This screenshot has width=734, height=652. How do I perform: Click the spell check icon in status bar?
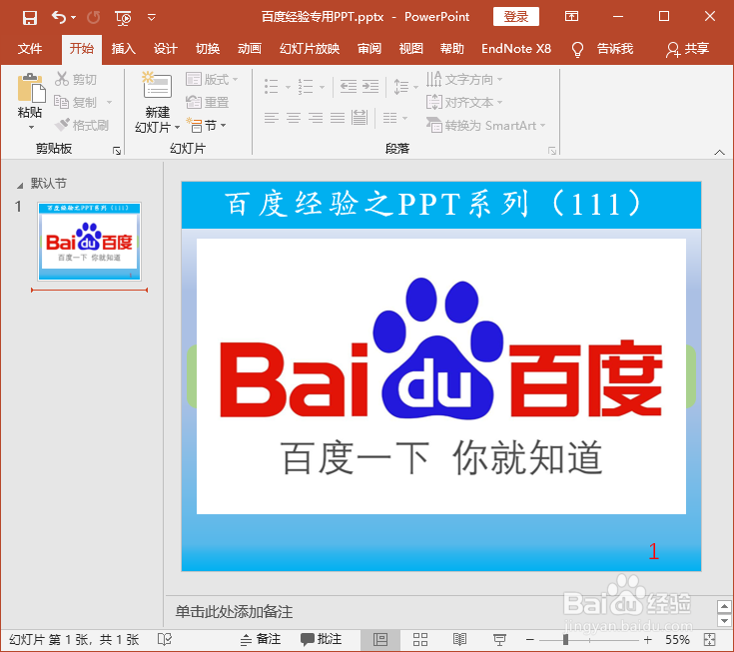coord(165,639)
